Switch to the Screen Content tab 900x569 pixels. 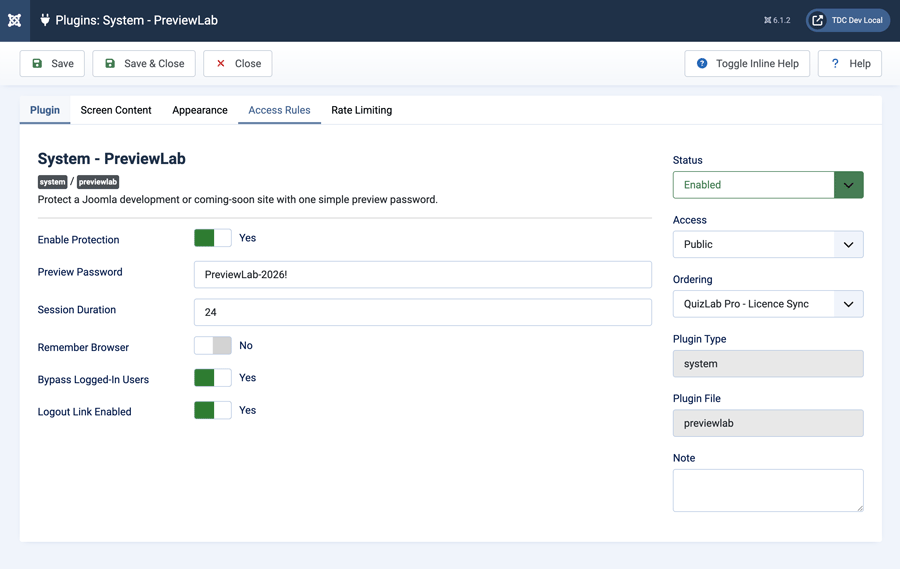(x=116, y=110)
